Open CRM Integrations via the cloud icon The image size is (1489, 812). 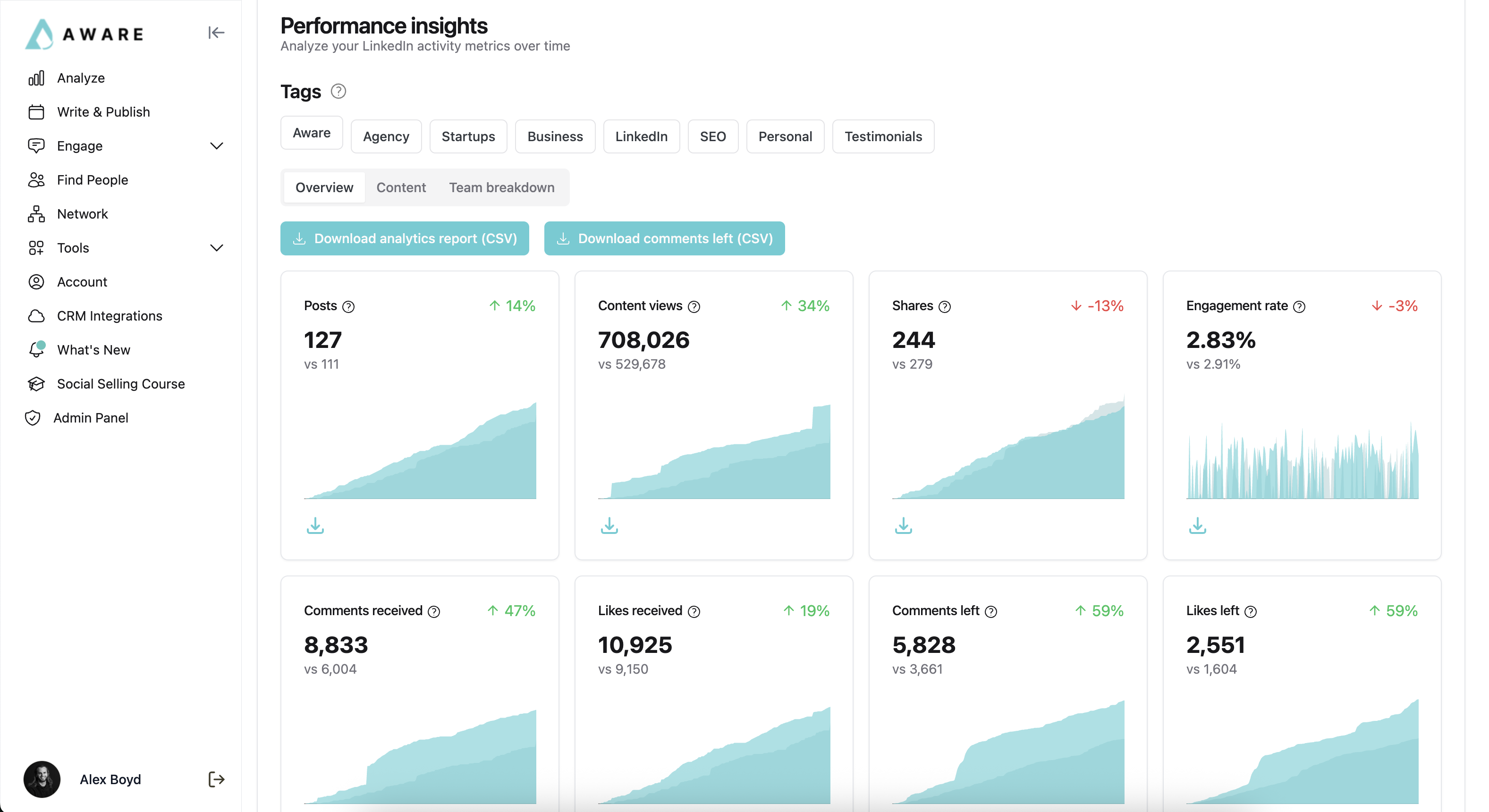click(x=36, y=315)
